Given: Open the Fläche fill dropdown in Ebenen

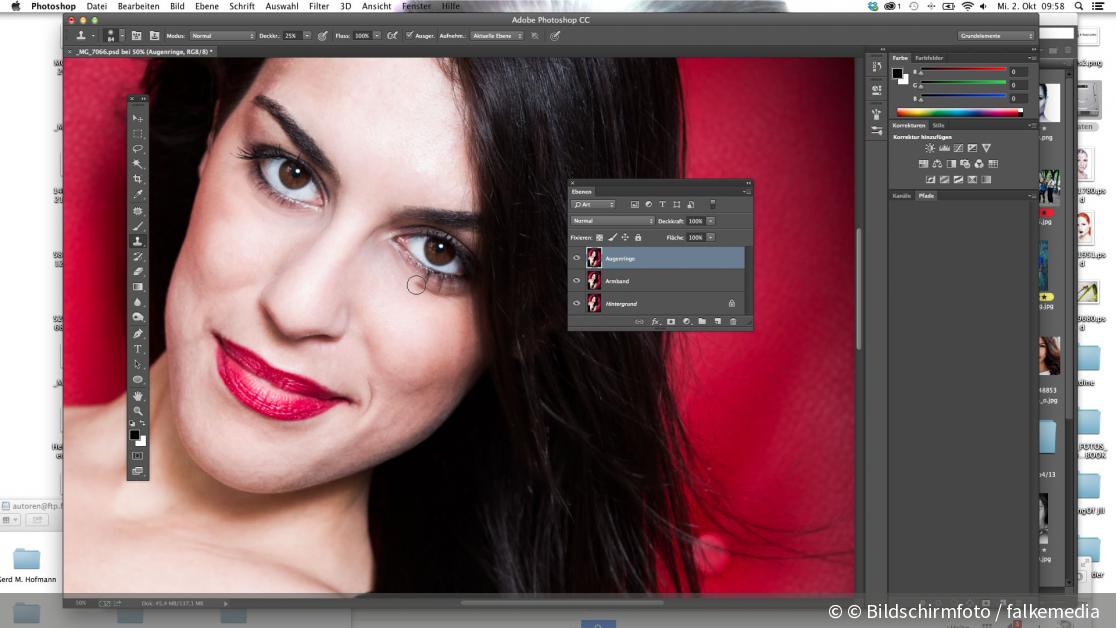Looking at the screenshot, I should point(710,237).
